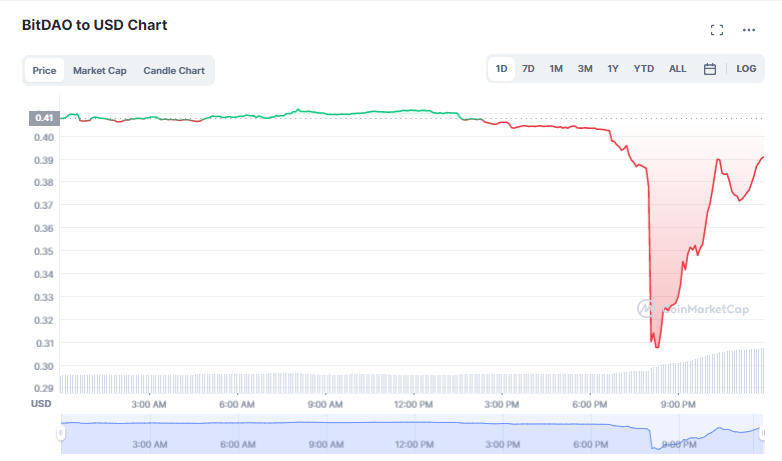782x461 pixels.
Task: Grab the left handle of the range slider
Action: [x=61, y=433]
